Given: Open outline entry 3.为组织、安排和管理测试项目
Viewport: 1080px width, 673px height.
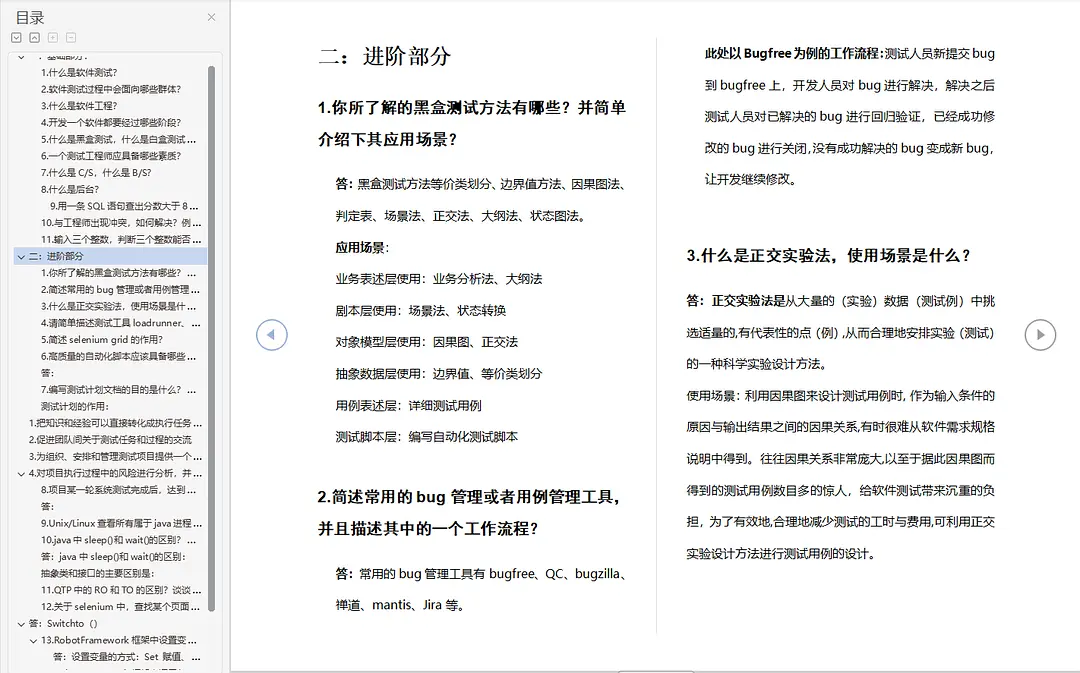Looking at the screenshot, I should point(116,457).
